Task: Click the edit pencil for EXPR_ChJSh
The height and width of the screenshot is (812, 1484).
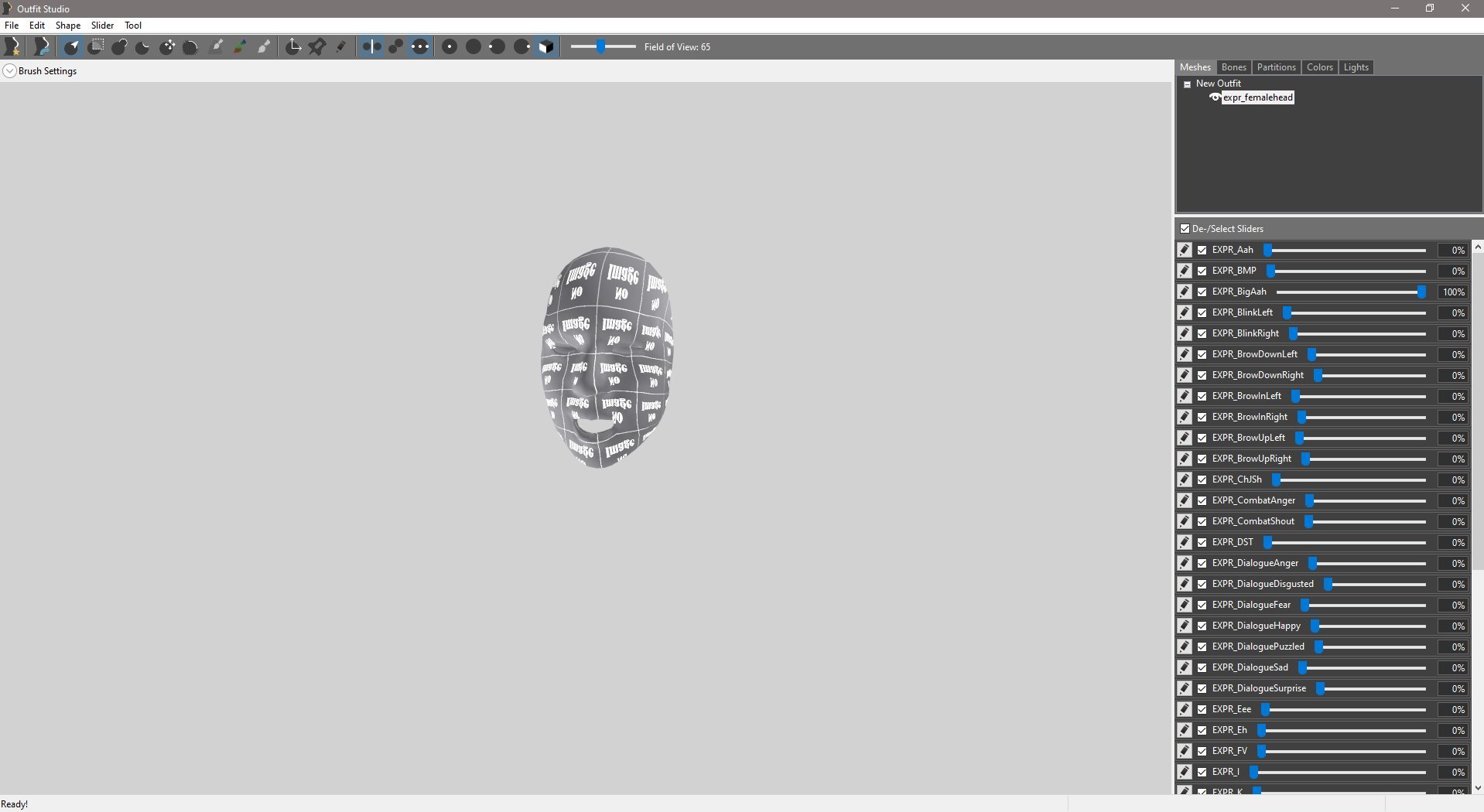Action: tap(1185, 480)
